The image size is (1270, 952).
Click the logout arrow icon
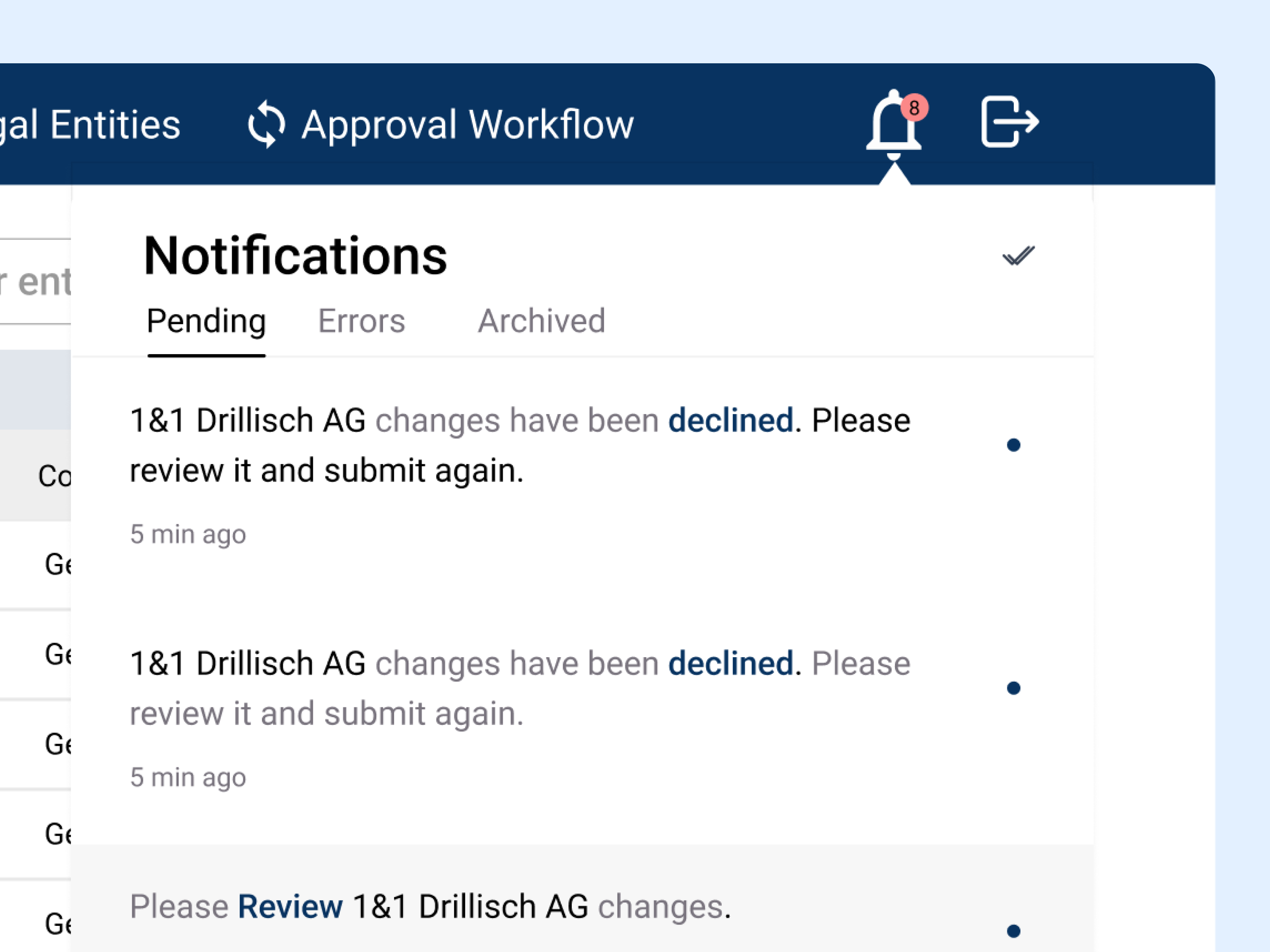click(1010, 122)
